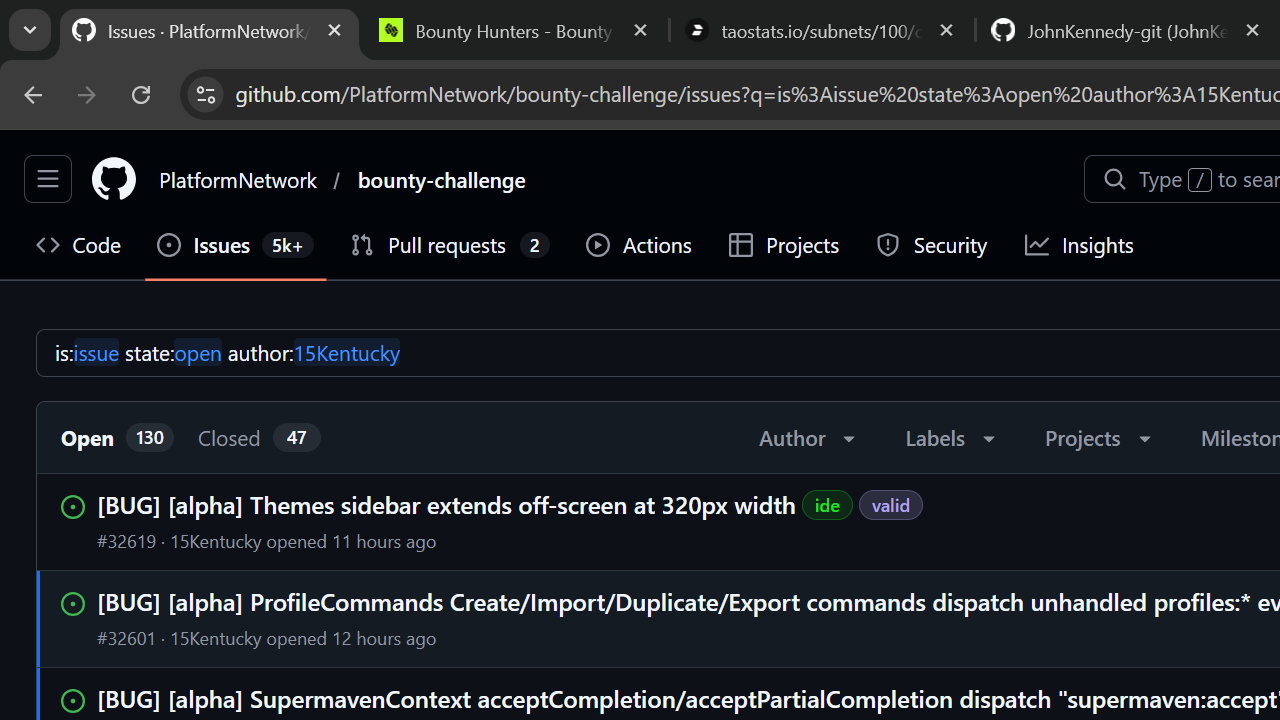Show the 130 Open issues
1280x720 pixels.
tap(117, 438)
